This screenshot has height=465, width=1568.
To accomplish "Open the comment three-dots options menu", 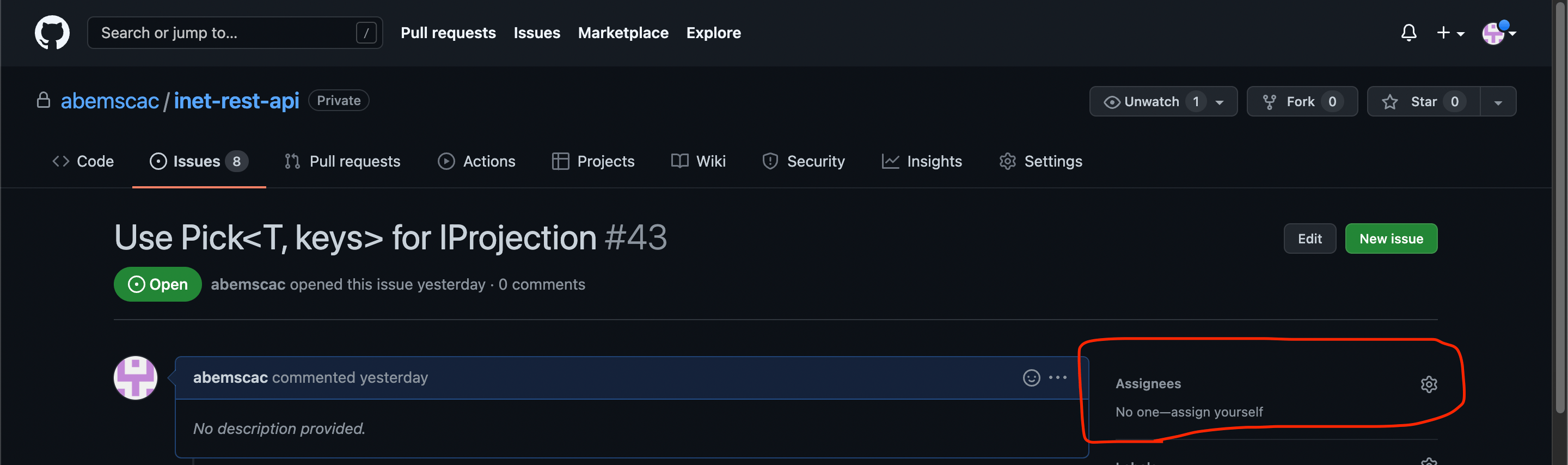I will [1058, 378].
